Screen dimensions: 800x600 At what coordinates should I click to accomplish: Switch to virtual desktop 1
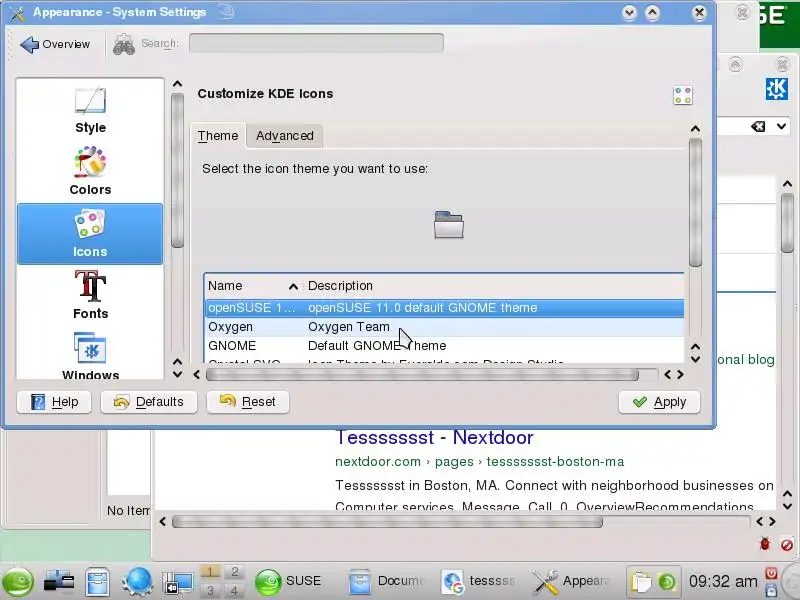(210, 572)
